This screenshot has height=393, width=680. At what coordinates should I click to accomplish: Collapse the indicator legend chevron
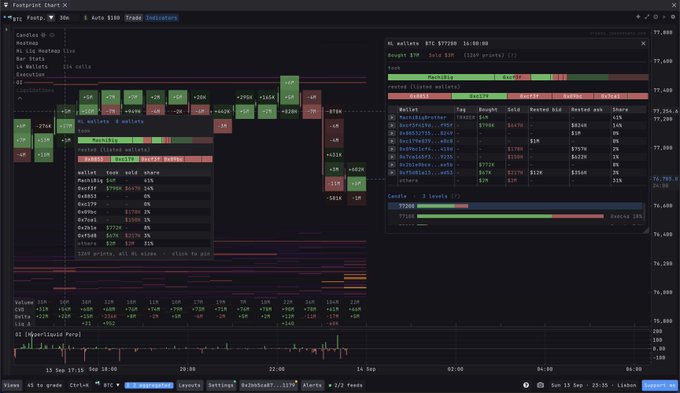click(x=20, y=99)
